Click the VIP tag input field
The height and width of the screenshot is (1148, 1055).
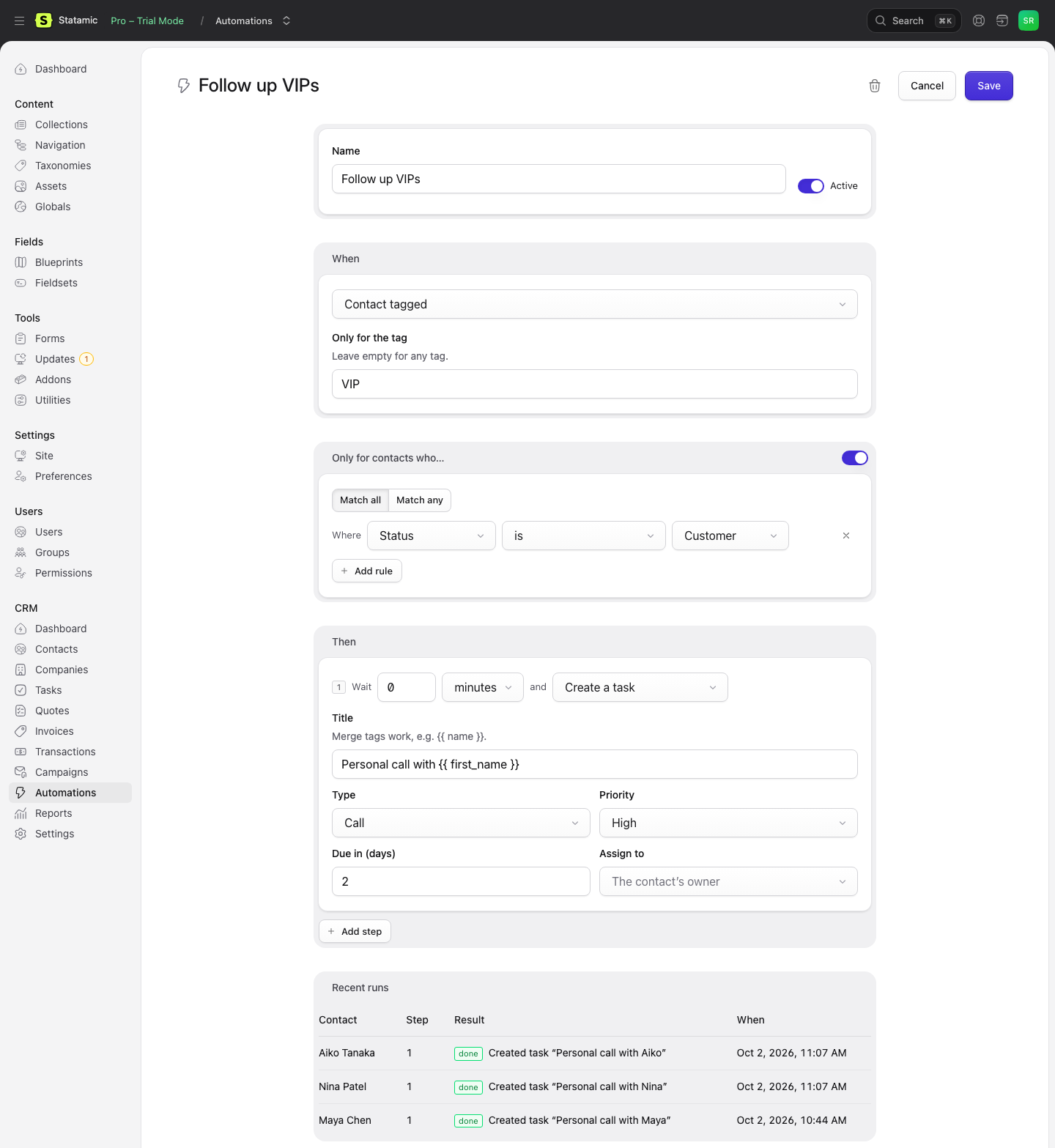[595, 384]
